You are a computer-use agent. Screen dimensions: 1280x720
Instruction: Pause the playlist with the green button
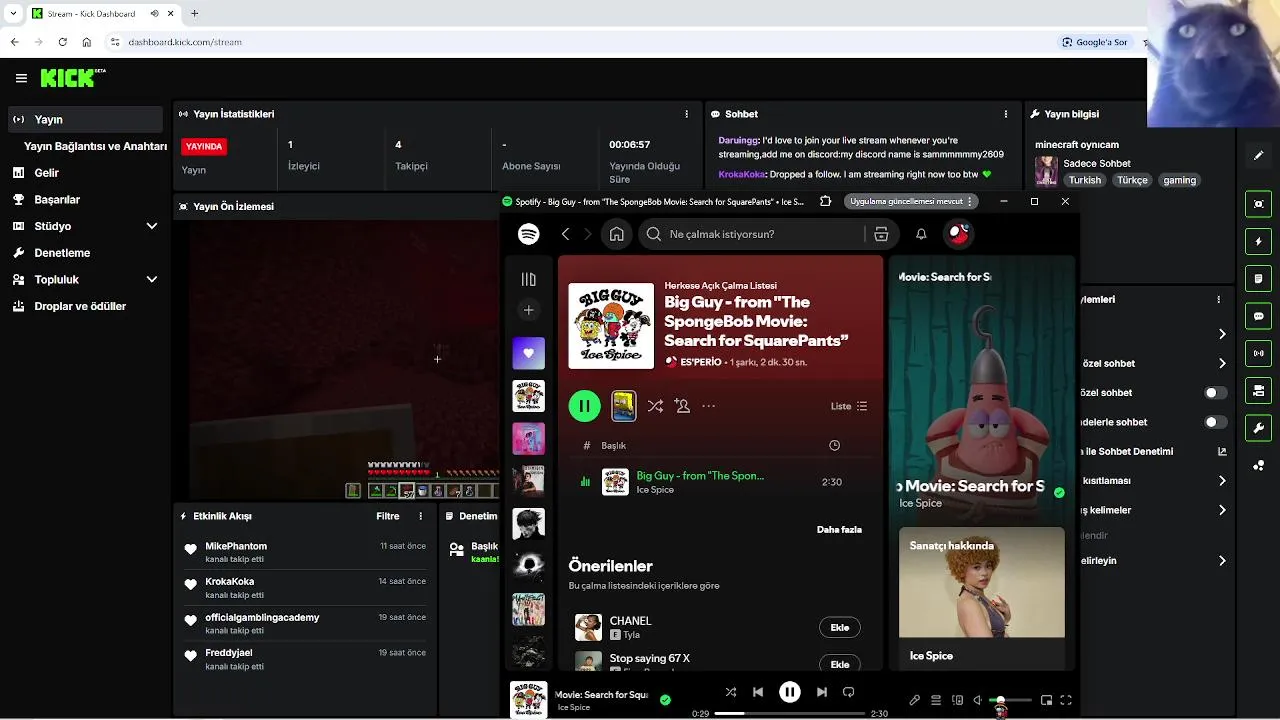[585, 406]
